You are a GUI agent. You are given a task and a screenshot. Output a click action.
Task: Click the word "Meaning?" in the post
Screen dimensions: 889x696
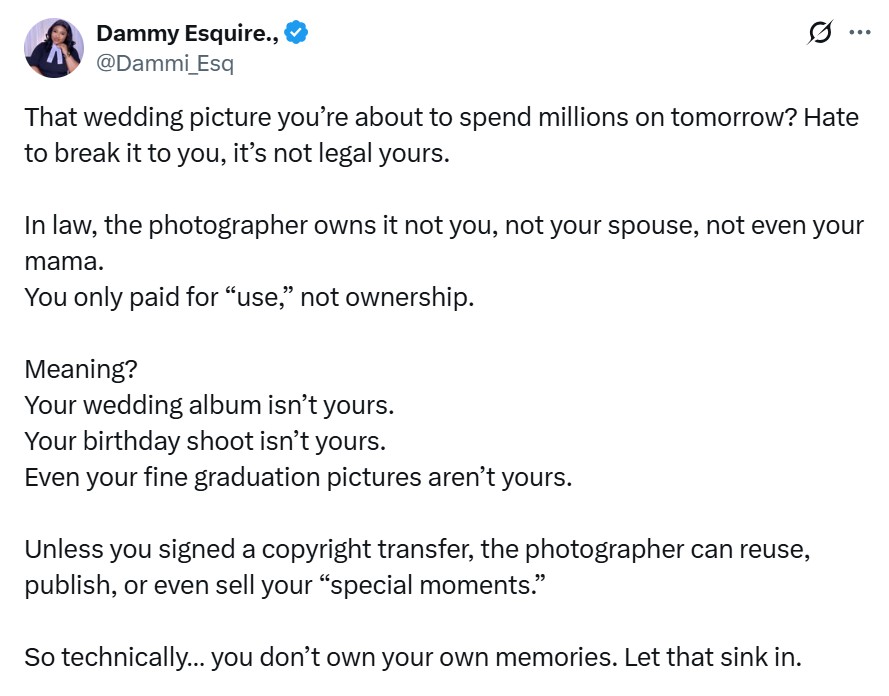point(81,369)
